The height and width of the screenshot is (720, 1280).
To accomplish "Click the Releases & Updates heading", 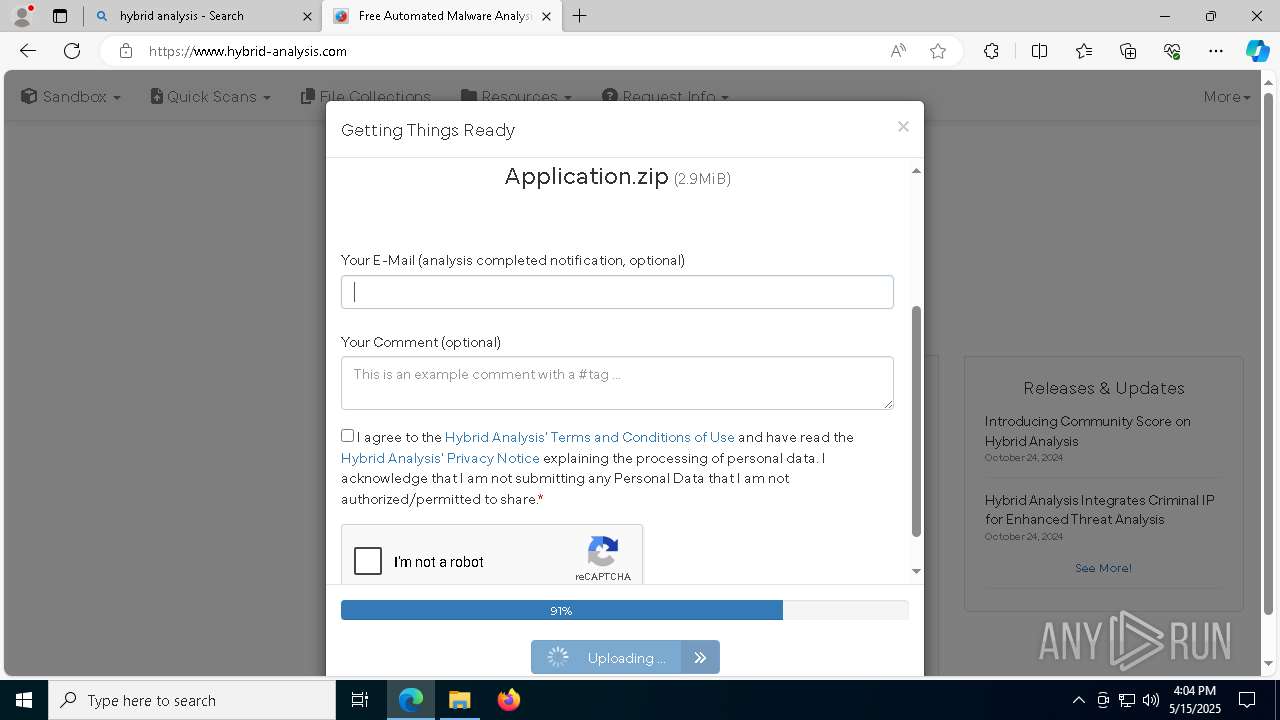I will [1104, 388].
